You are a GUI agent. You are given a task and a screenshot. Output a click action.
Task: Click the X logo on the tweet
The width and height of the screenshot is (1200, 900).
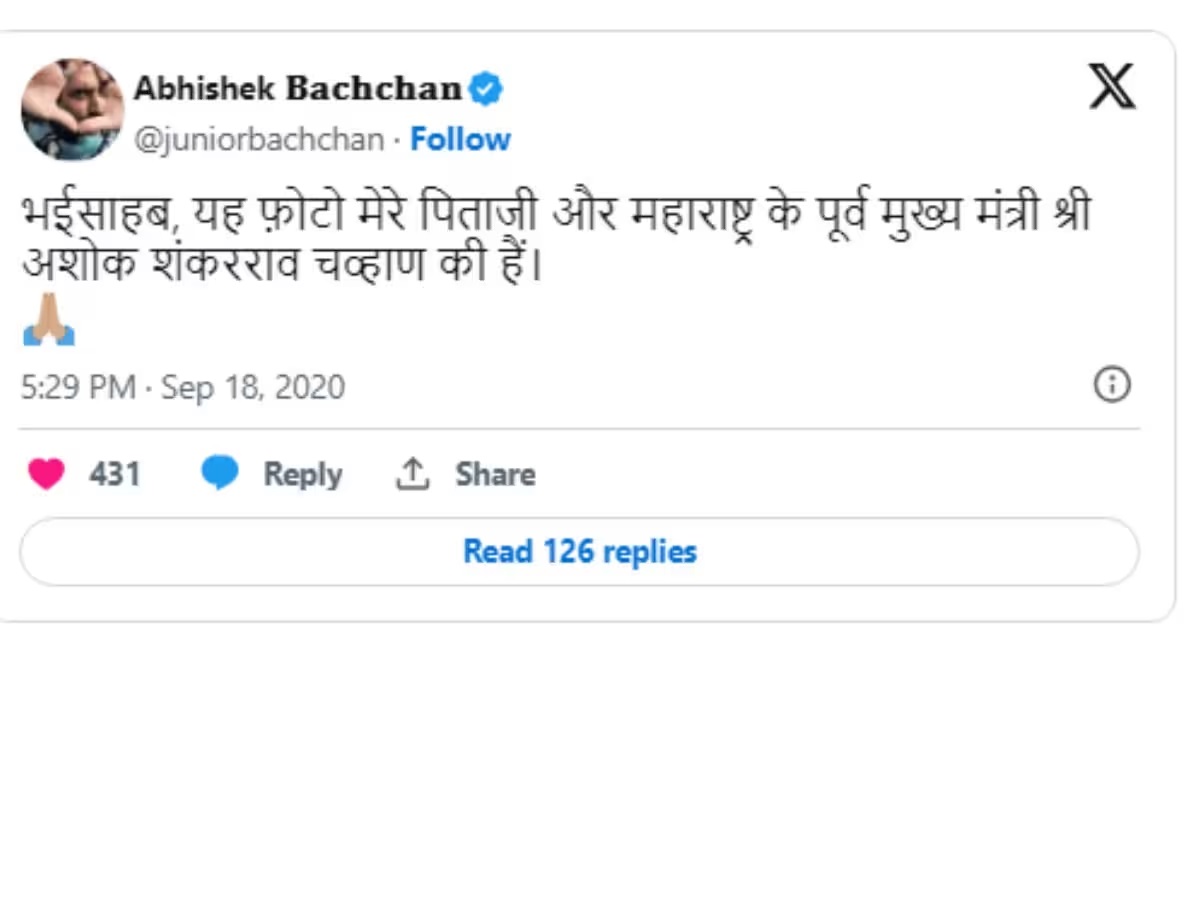pos(1111,86)
